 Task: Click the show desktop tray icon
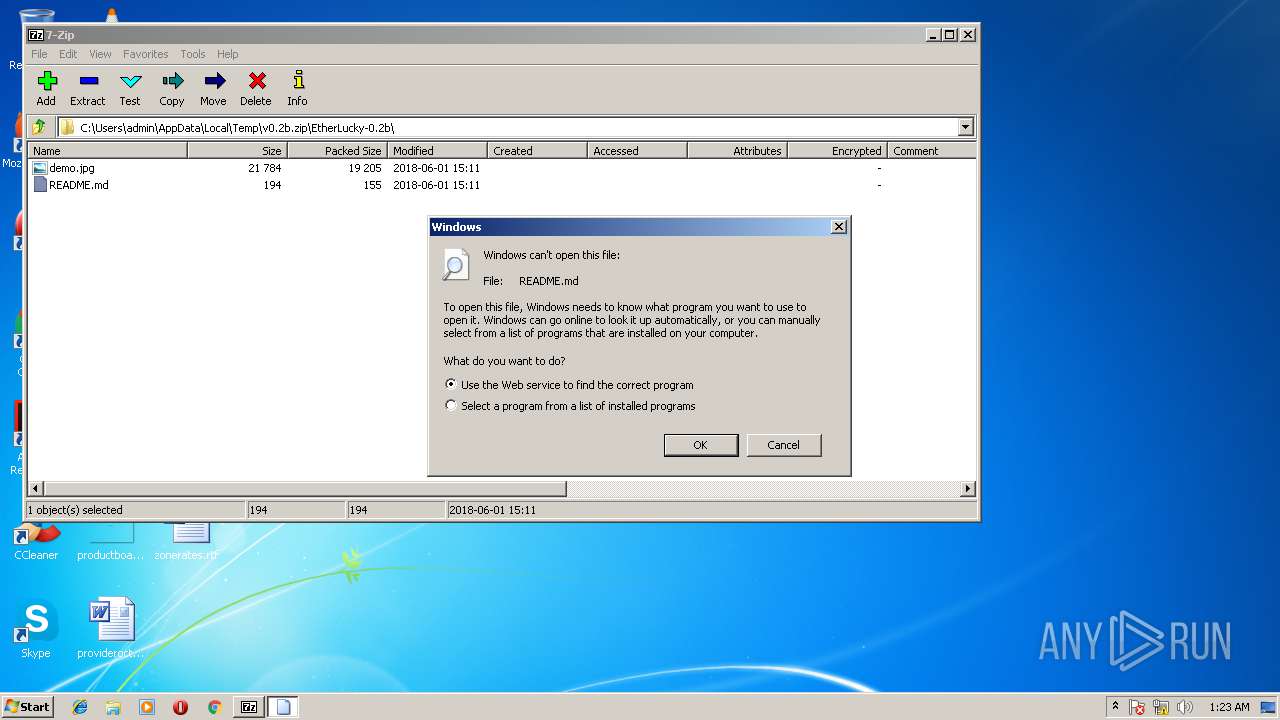[x=1270, y=707]
